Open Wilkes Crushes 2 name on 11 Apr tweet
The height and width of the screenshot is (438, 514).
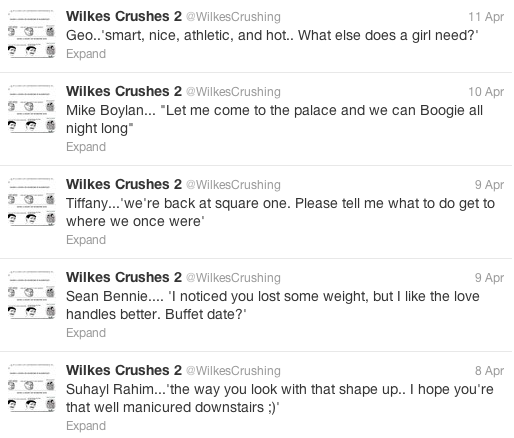[124, 16]
